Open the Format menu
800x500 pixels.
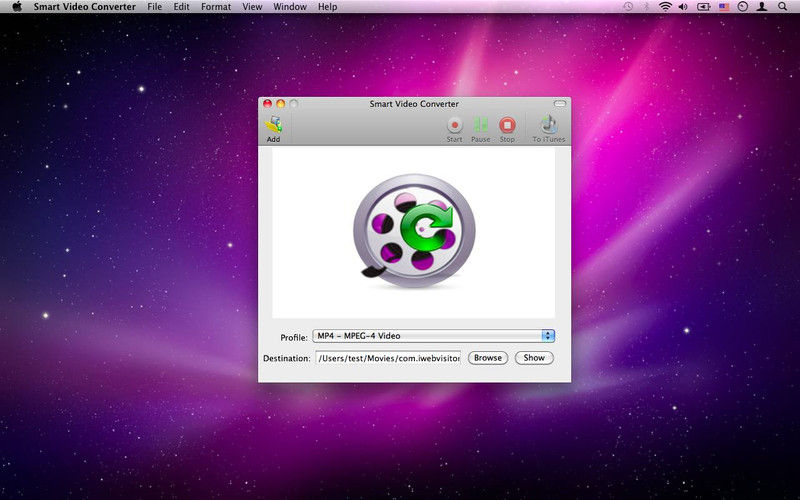[x=216, y=7]
